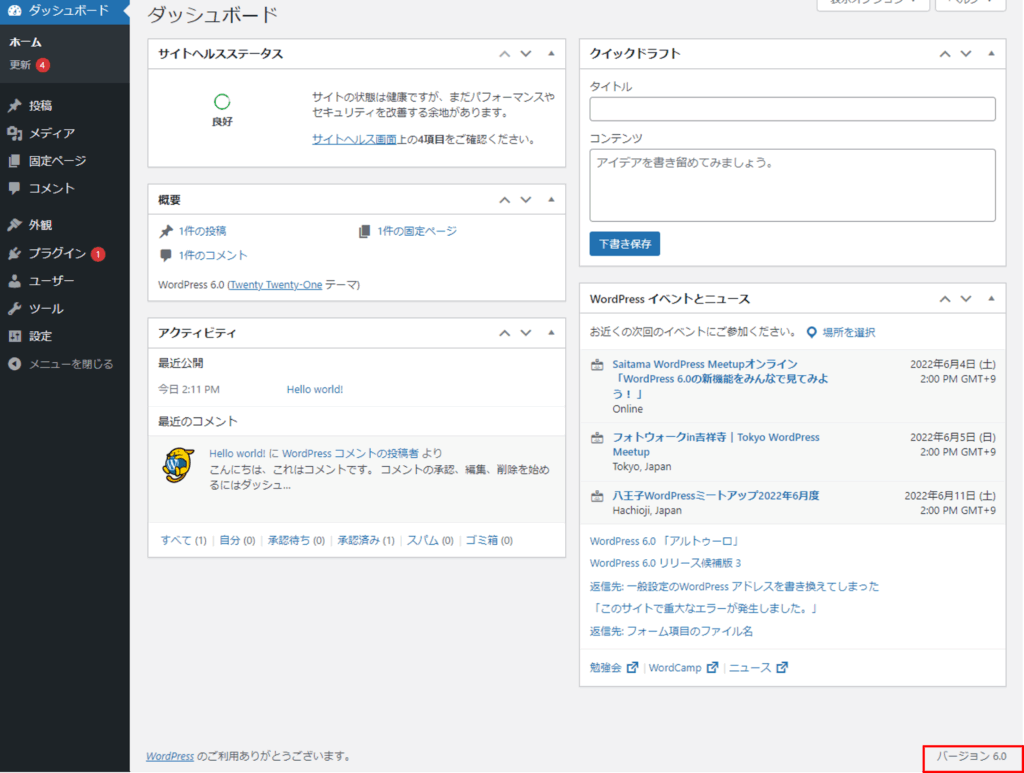This screenshot has width=1024, height=773.
Task: Move the クイックドラフト panel down
Action: [966, 54]
